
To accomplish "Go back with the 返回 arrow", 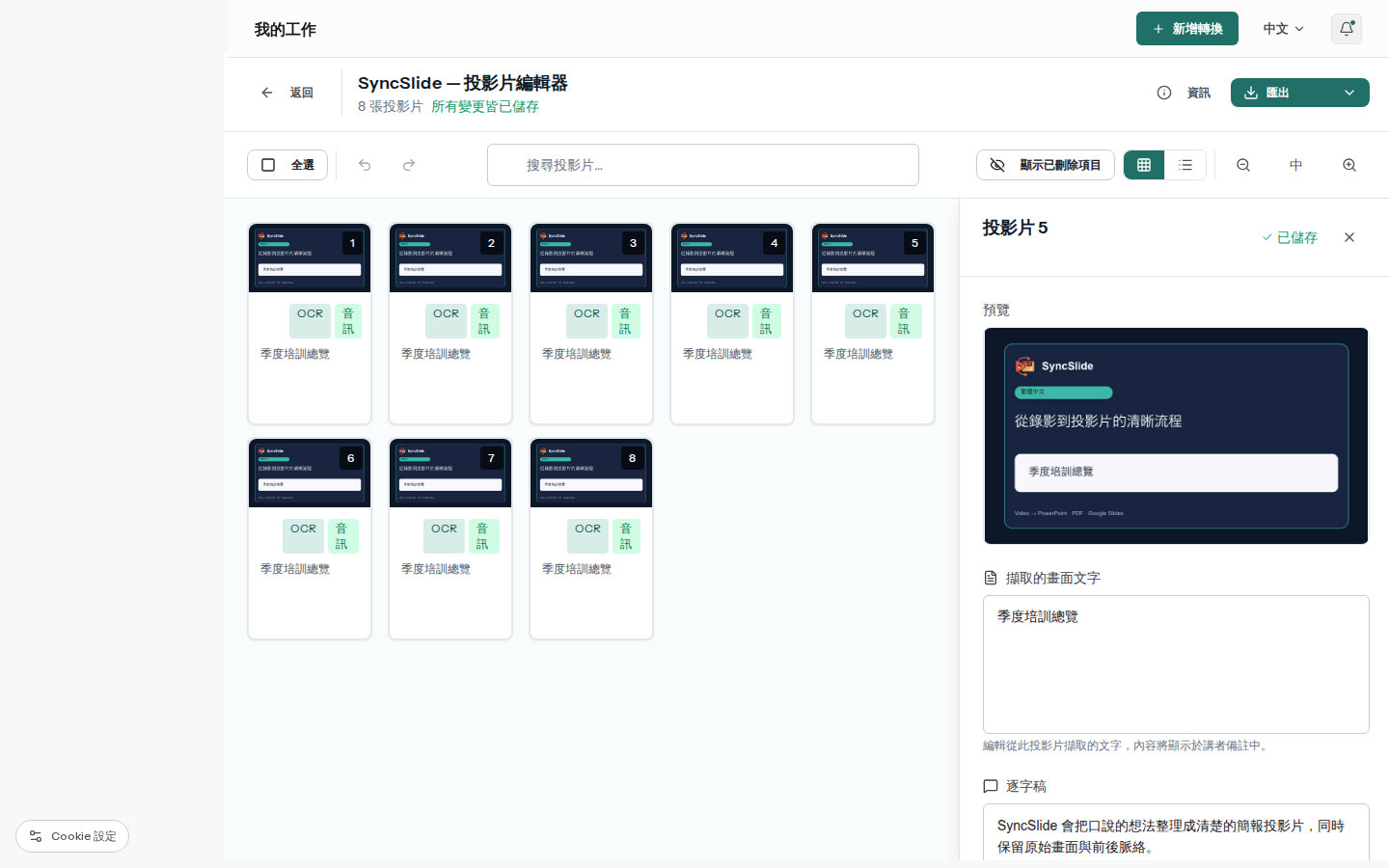I will point(287,93).
